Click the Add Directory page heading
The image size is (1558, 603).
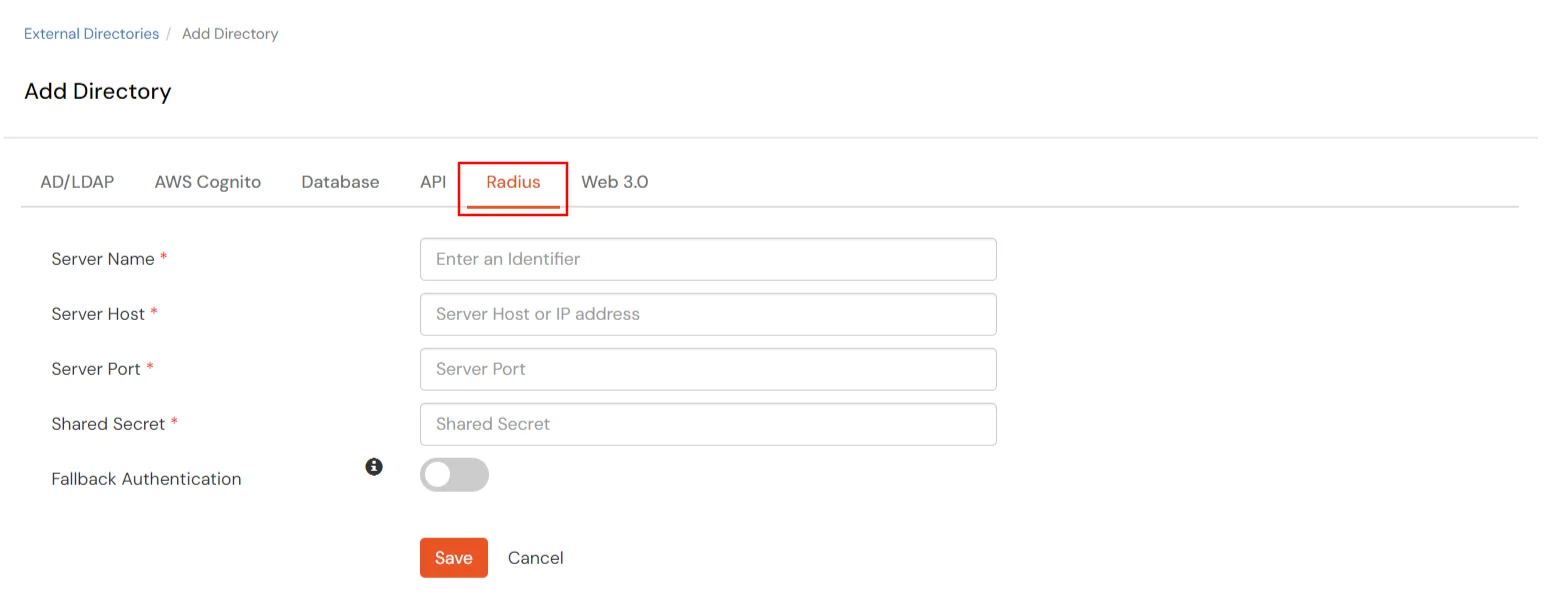[x=97, y=91]
